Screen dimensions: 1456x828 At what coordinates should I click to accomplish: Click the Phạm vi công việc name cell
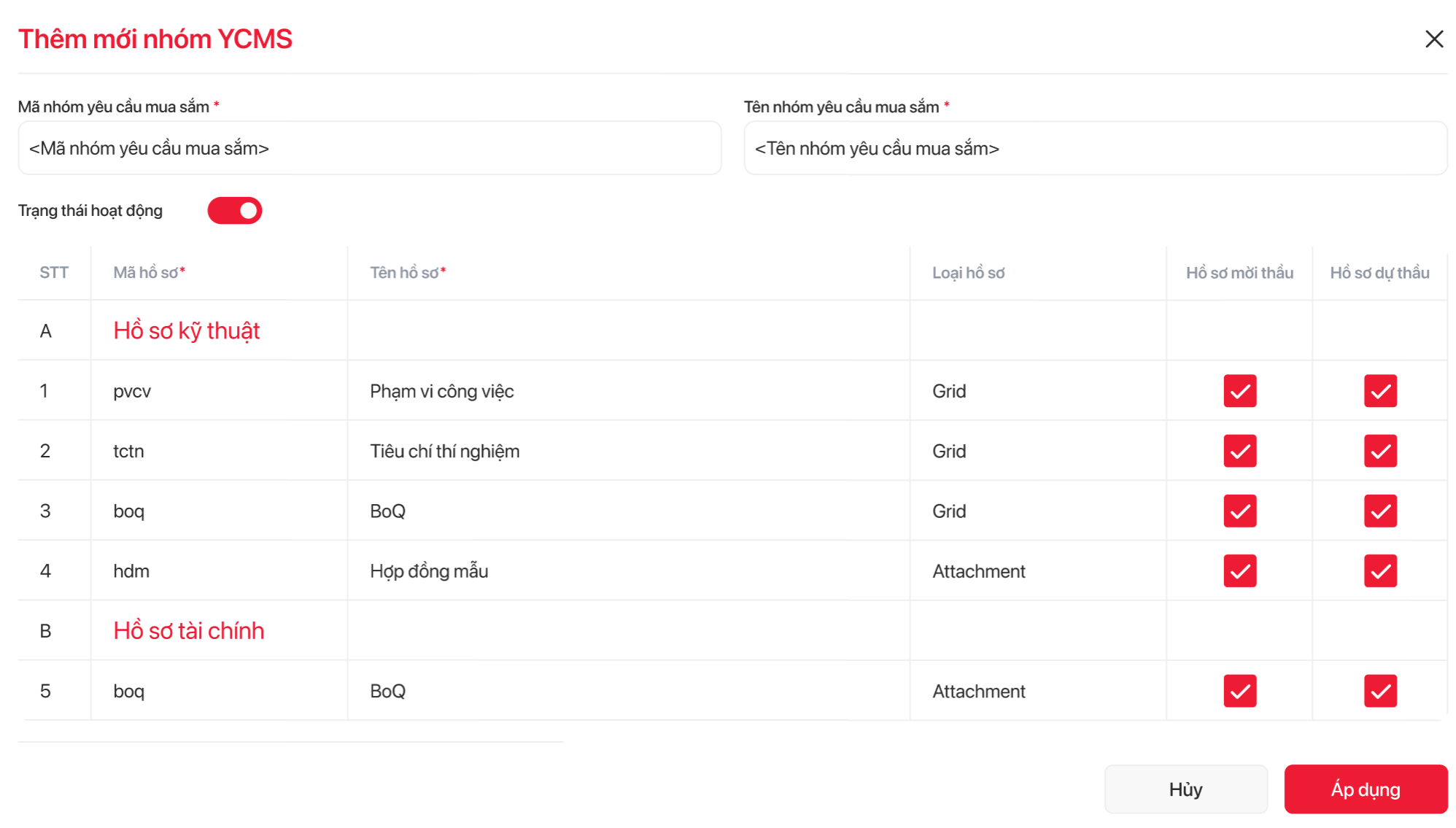(442, 392)
